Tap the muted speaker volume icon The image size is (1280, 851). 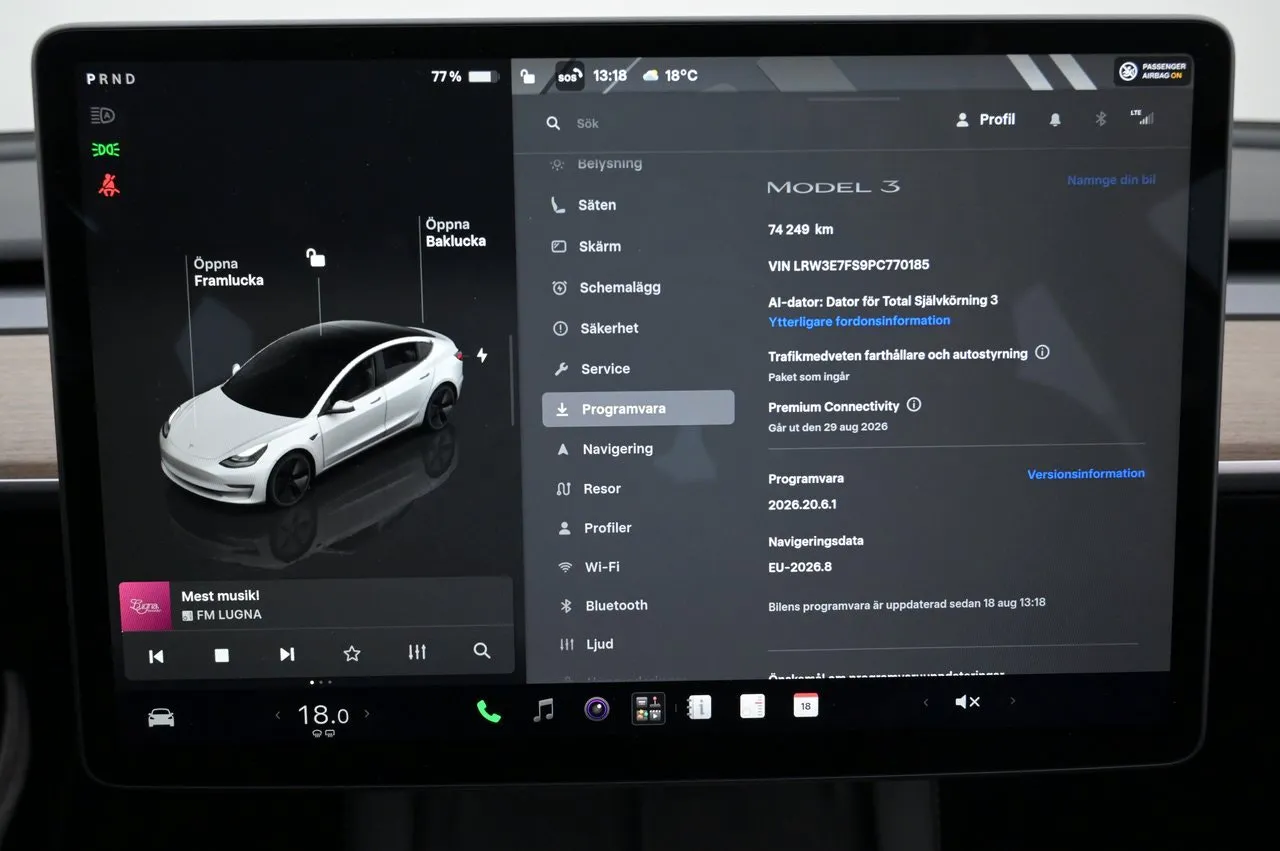click(x=967, y=702)
